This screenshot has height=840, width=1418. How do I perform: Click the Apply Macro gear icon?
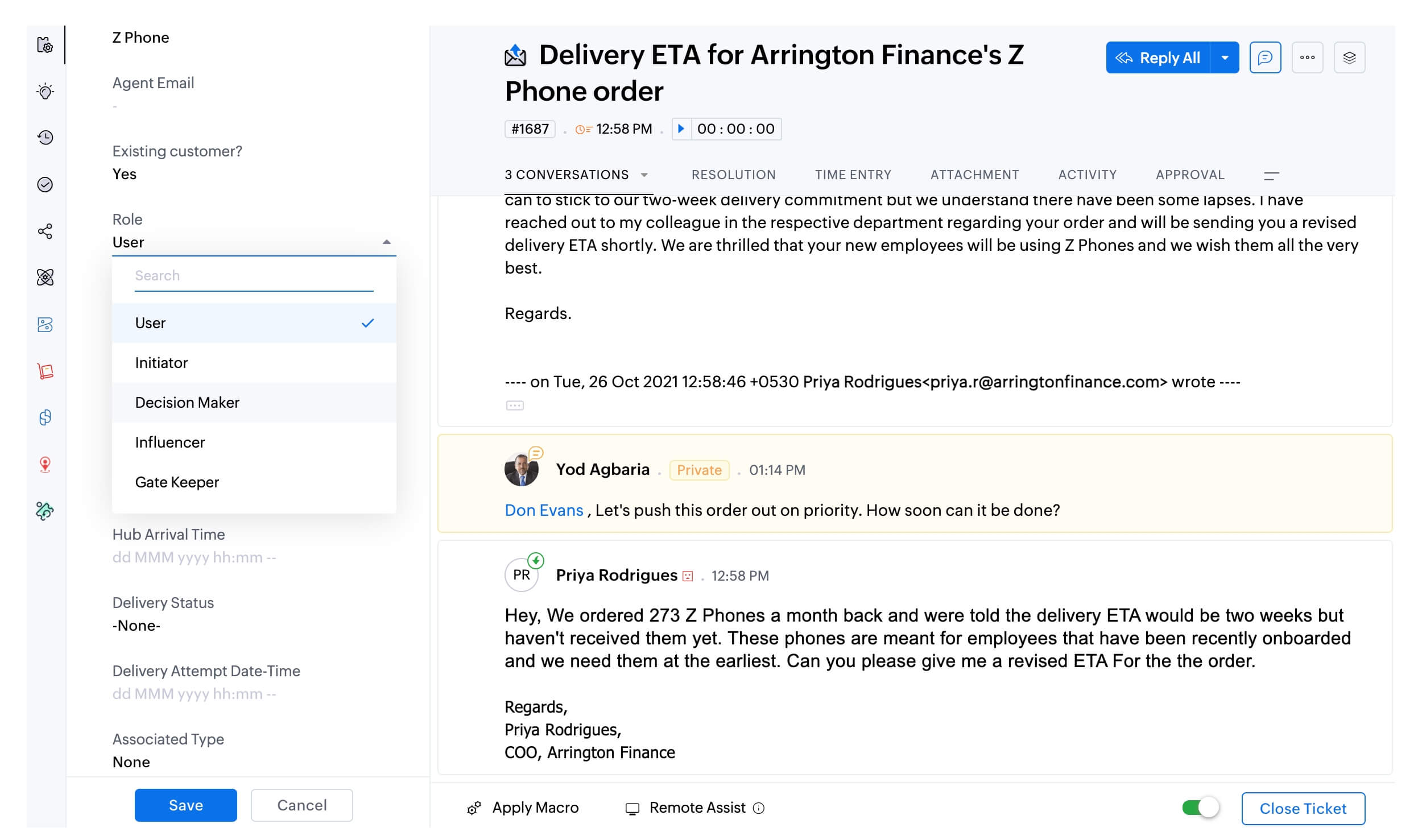[x=474, y=808]
